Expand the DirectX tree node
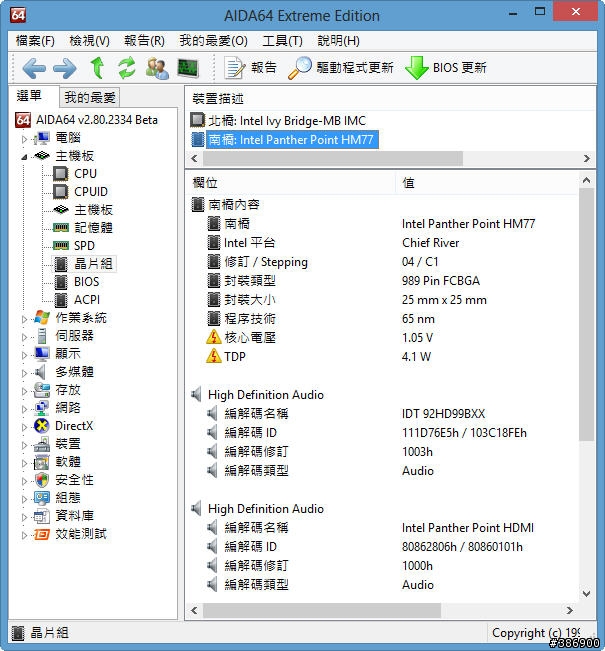 (x=24, y=427)
